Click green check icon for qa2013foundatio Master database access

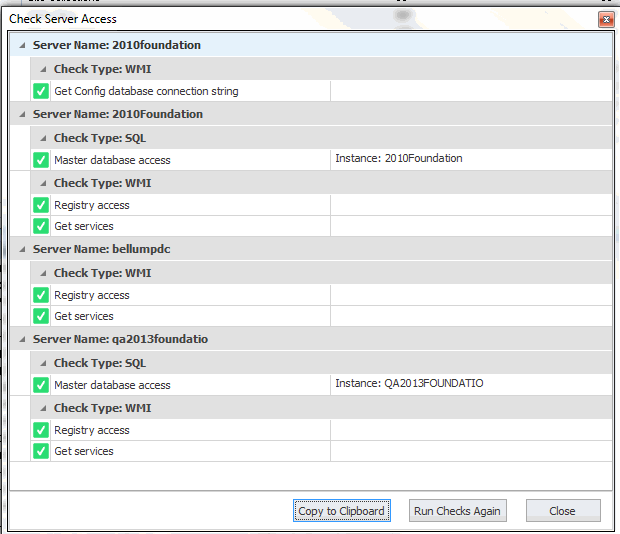[x=41, y=385]
